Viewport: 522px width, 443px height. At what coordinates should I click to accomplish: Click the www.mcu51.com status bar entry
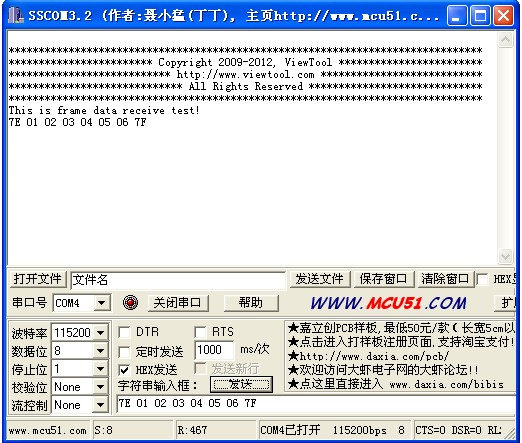(x=48, y=430)
